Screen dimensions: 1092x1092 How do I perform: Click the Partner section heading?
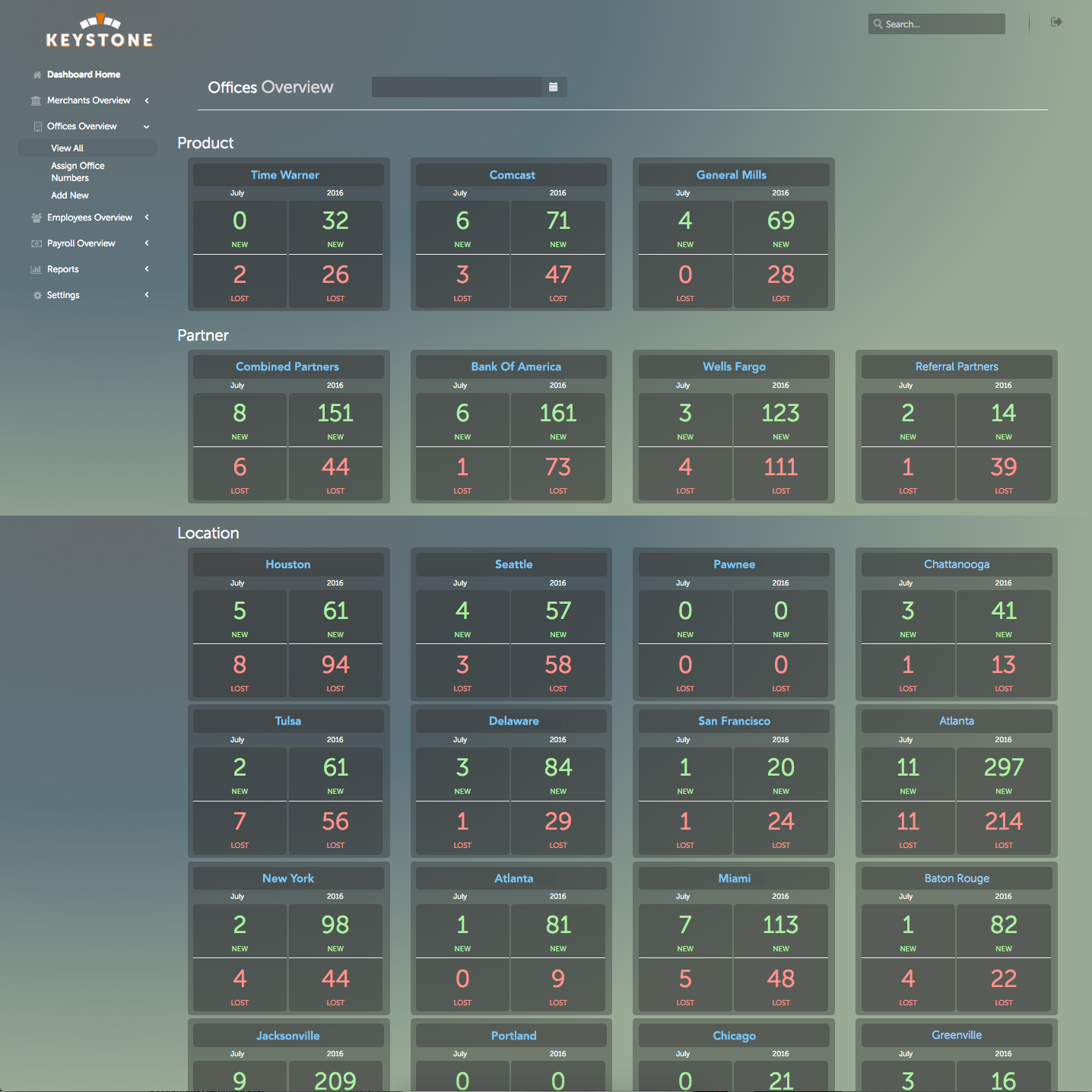click(x=203, y=335)
